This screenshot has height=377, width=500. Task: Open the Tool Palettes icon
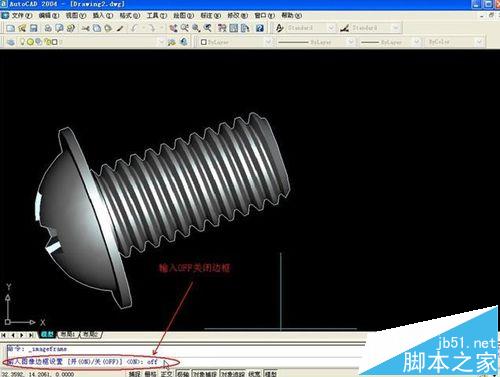tap(245, 28)
